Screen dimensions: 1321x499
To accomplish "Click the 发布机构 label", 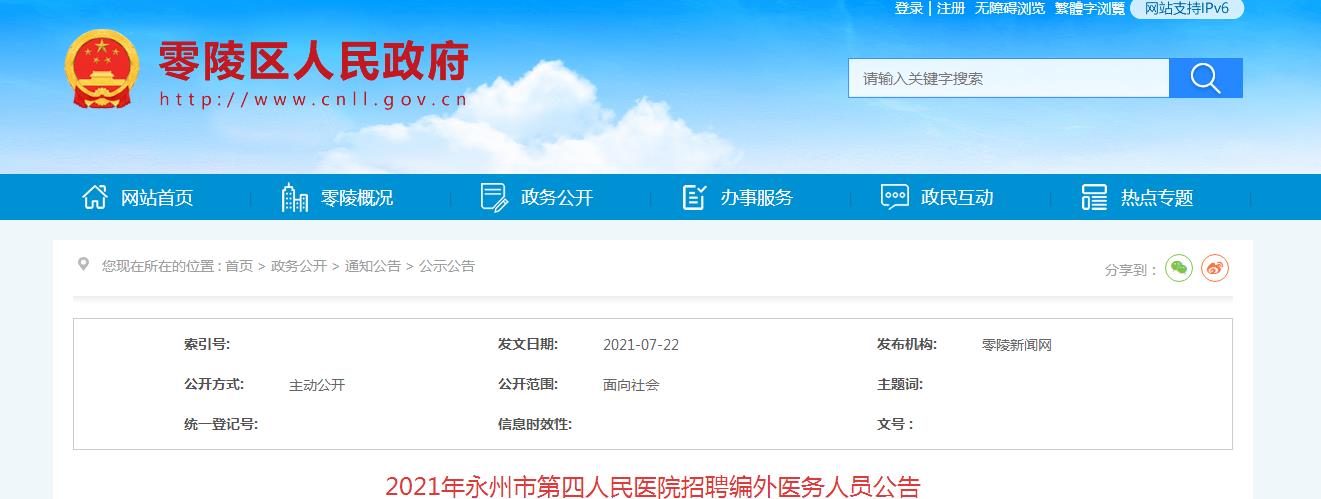I will pyautogui.click(x=908, y=344).
